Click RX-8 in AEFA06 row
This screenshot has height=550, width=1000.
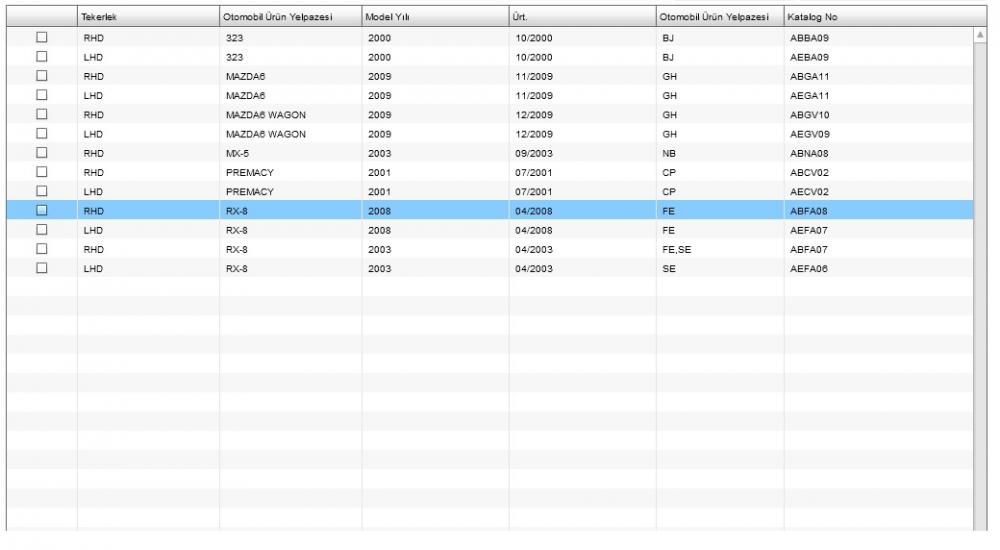coord(237,269)
